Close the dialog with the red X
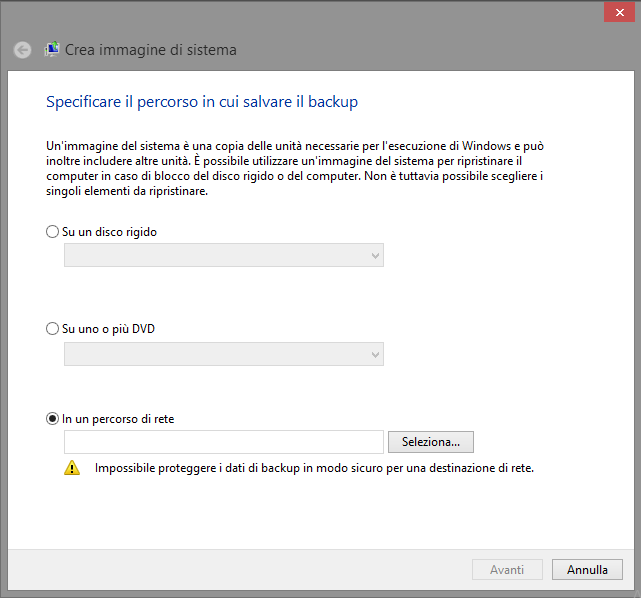 [x=617, y=11]
